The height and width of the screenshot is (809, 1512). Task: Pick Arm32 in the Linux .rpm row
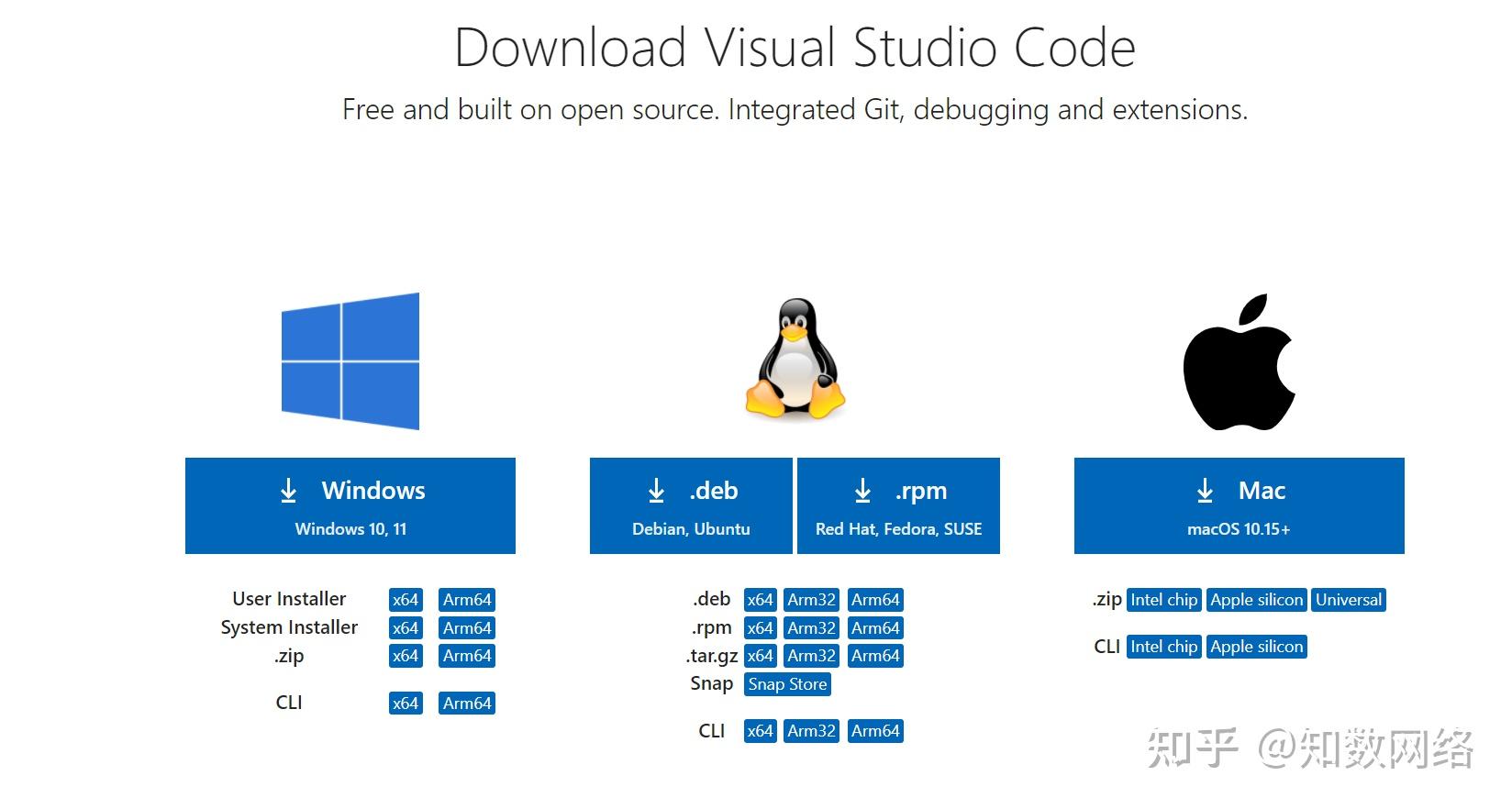coord(812,628)
